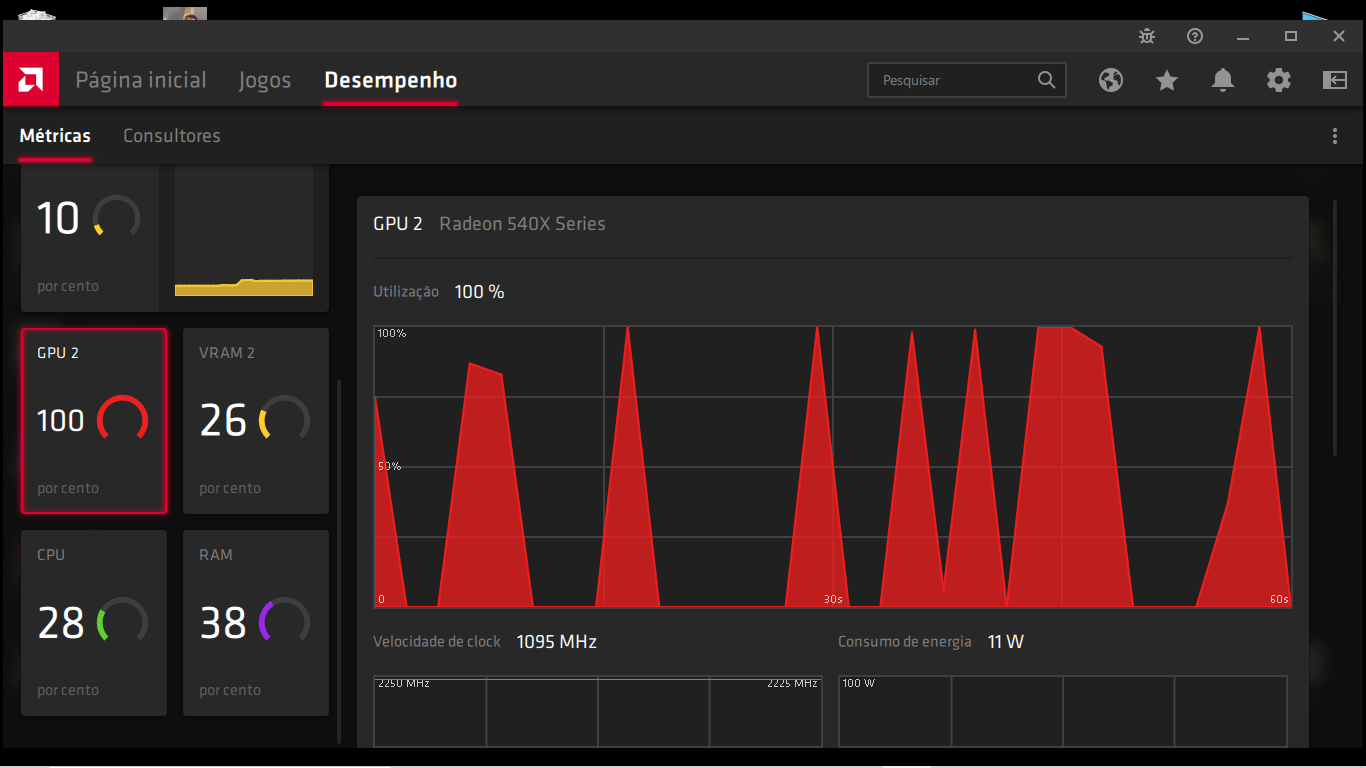Click the Radeon 540X Series label
Viewport: 1366px width, 768px height.
(522, 224)
